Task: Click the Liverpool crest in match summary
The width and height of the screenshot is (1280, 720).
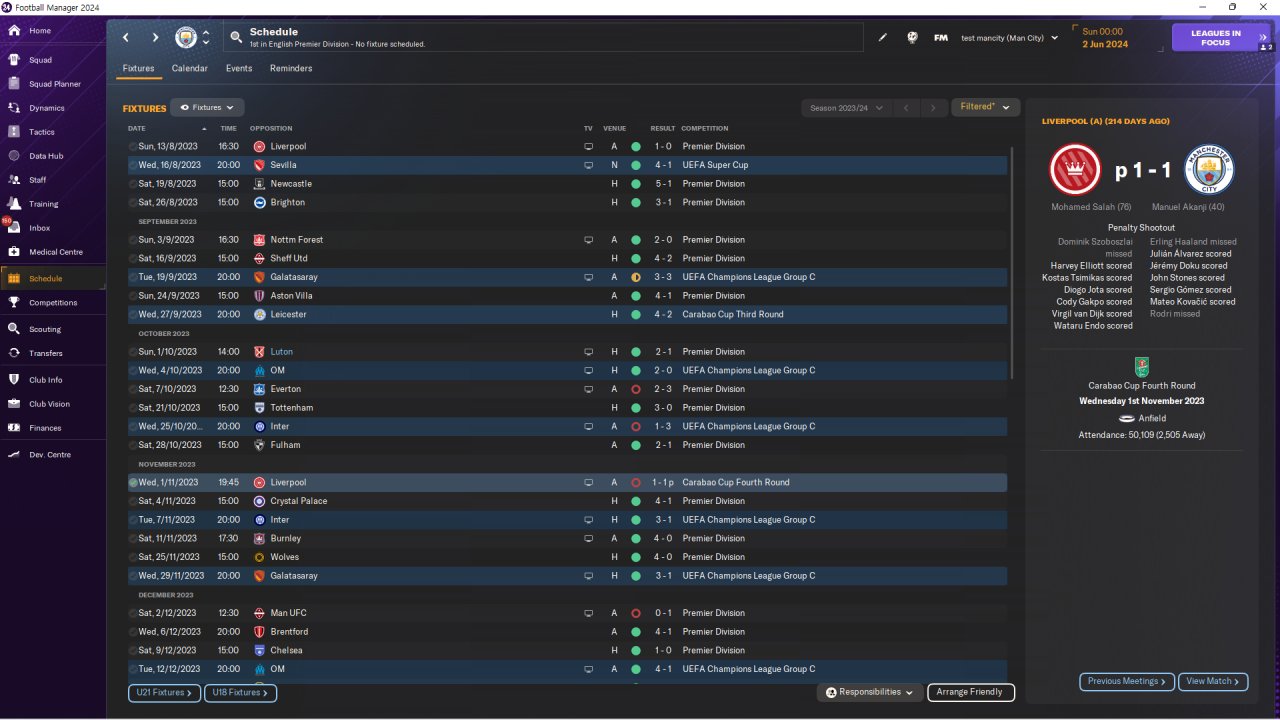Action: (x=1075, y=170)
